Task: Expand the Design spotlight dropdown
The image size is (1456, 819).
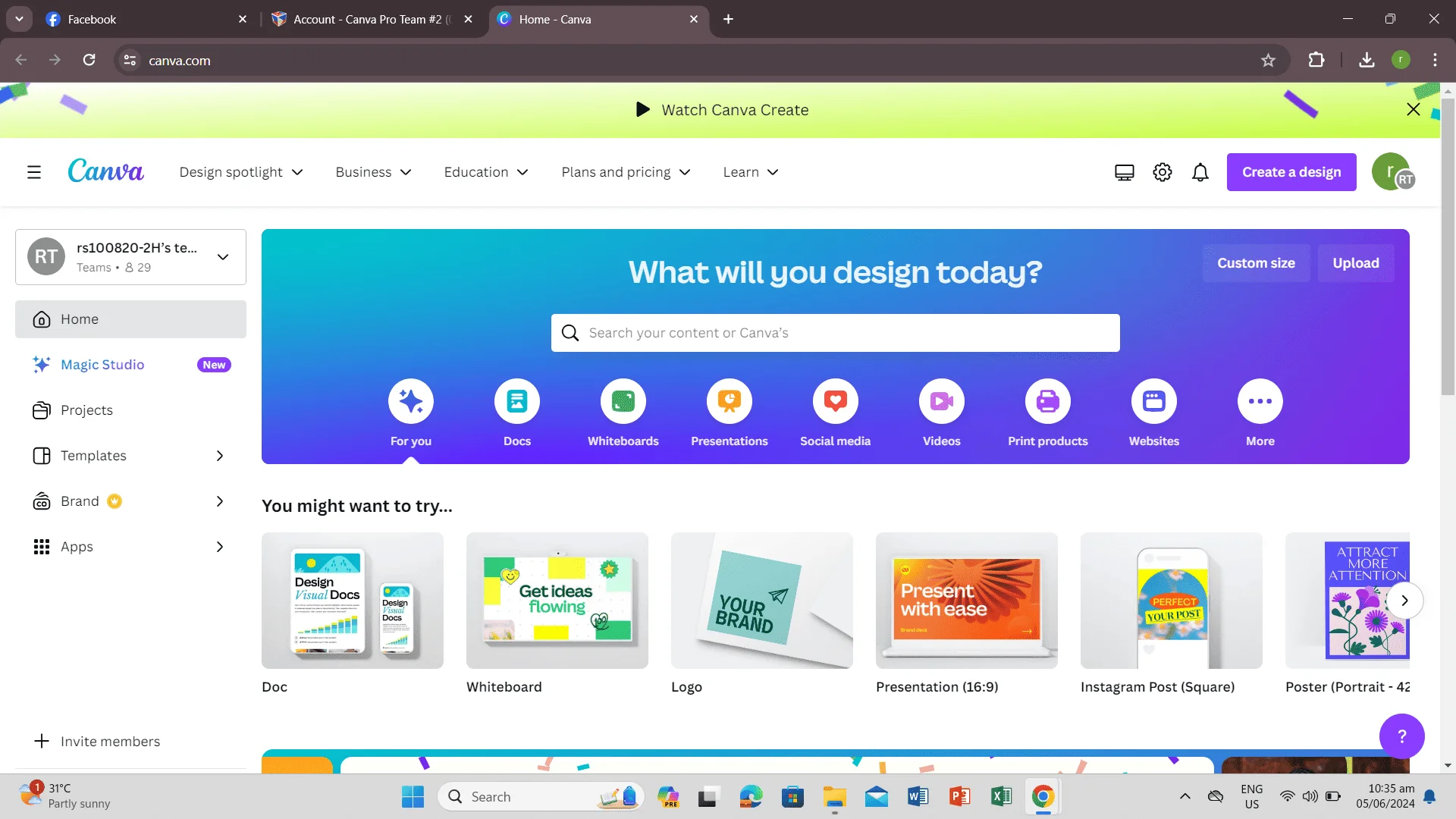Action: pyautogui.click(x=241, y=172)
